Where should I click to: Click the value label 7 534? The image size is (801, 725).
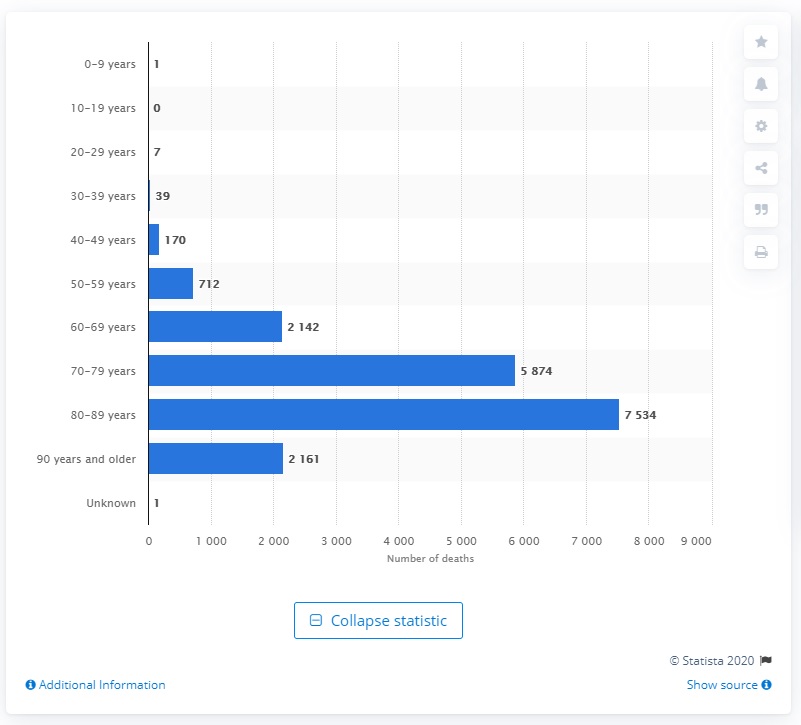point(640,415)
